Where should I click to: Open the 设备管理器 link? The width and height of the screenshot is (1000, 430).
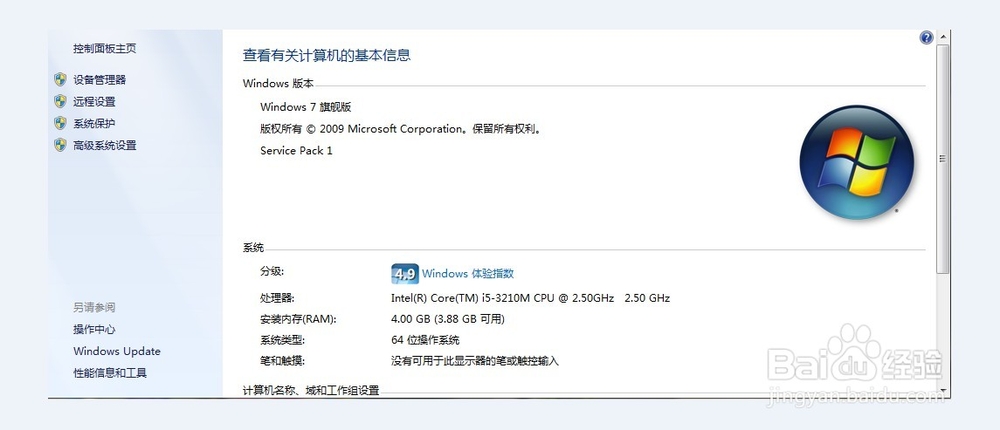tap(99, 79)
